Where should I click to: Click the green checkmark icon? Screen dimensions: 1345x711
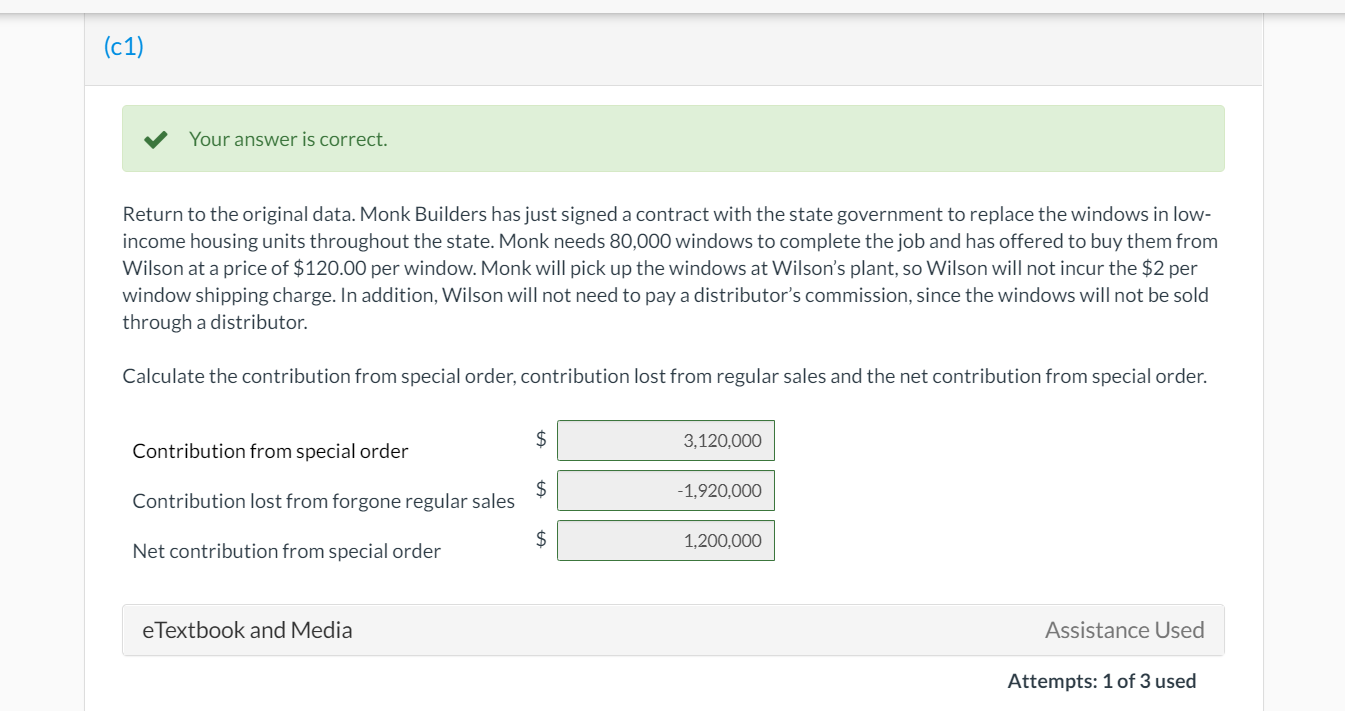pyautogui.click(x=155, y=139)
